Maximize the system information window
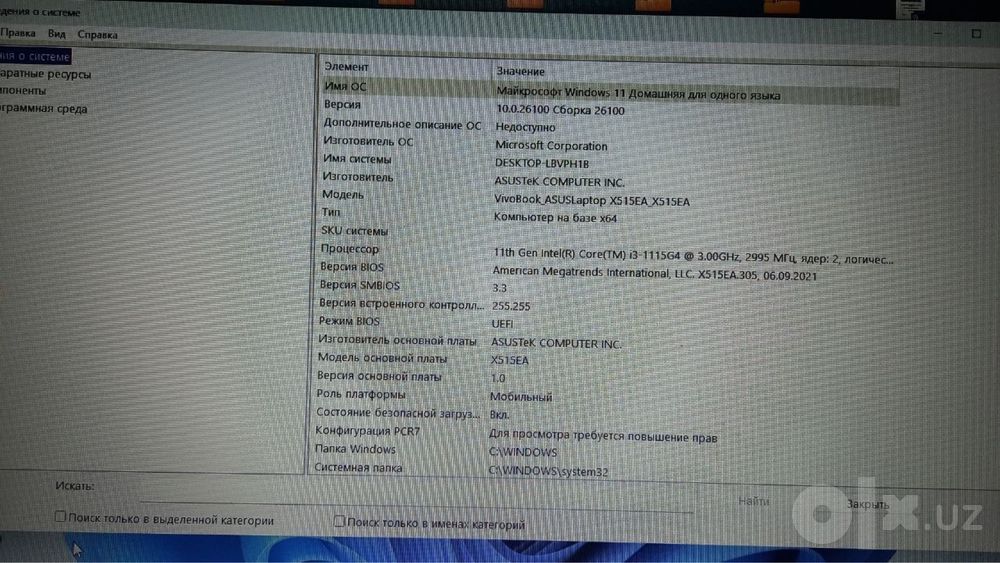 tap(976, 34)
